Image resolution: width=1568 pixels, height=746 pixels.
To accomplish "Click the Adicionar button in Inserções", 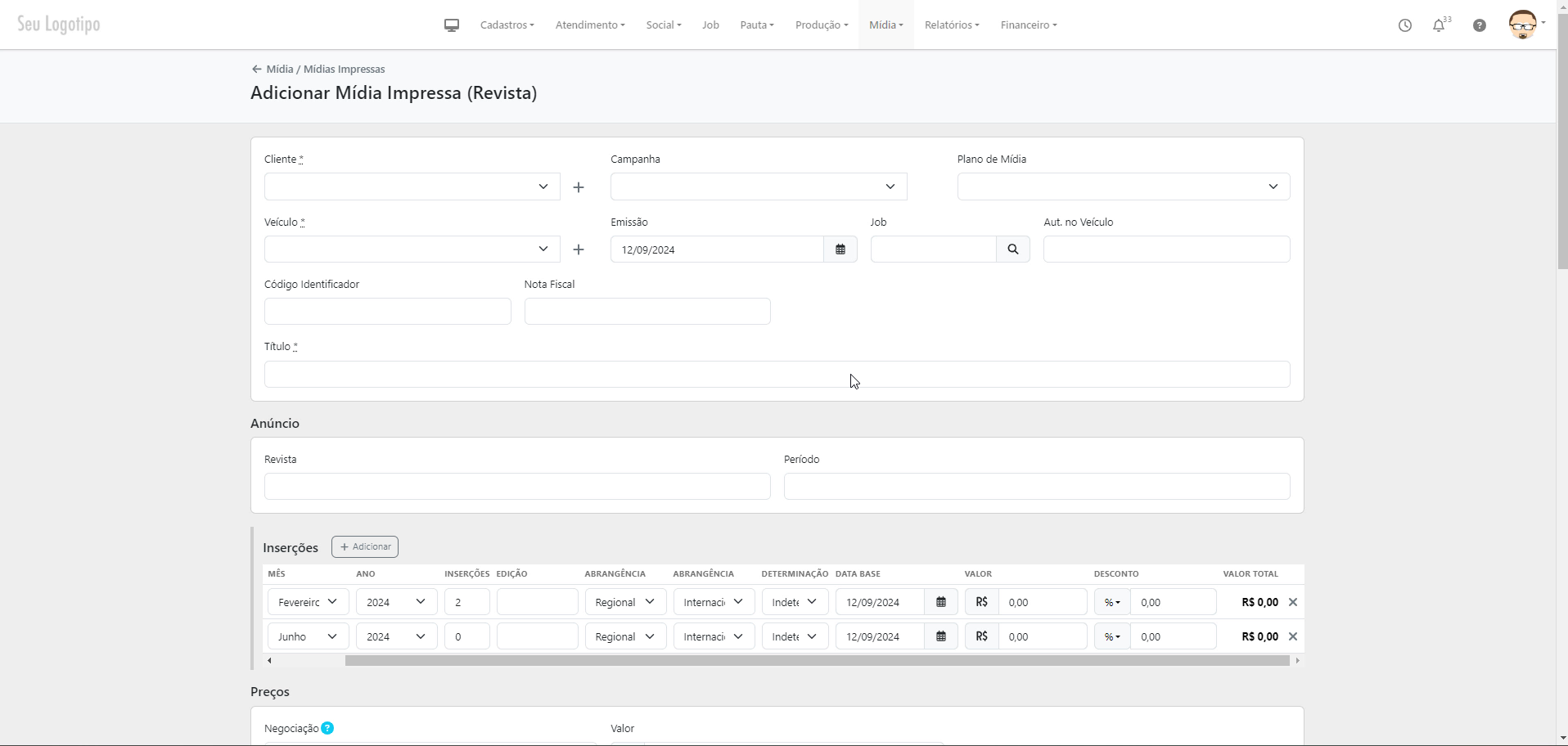I will coord(365,546).
